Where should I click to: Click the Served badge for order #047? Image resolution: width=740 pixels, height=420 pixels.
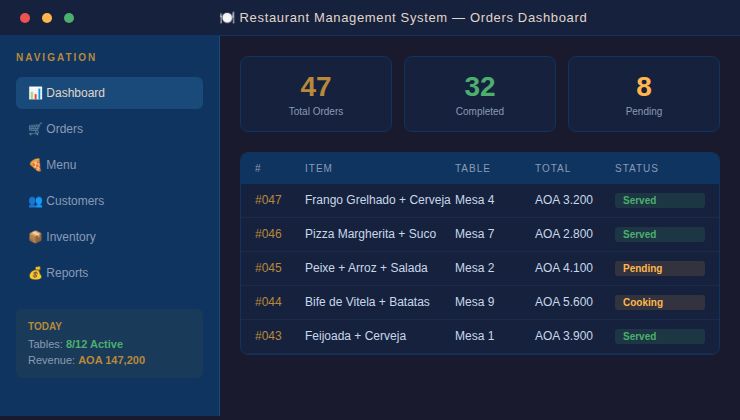click(660, 201)
